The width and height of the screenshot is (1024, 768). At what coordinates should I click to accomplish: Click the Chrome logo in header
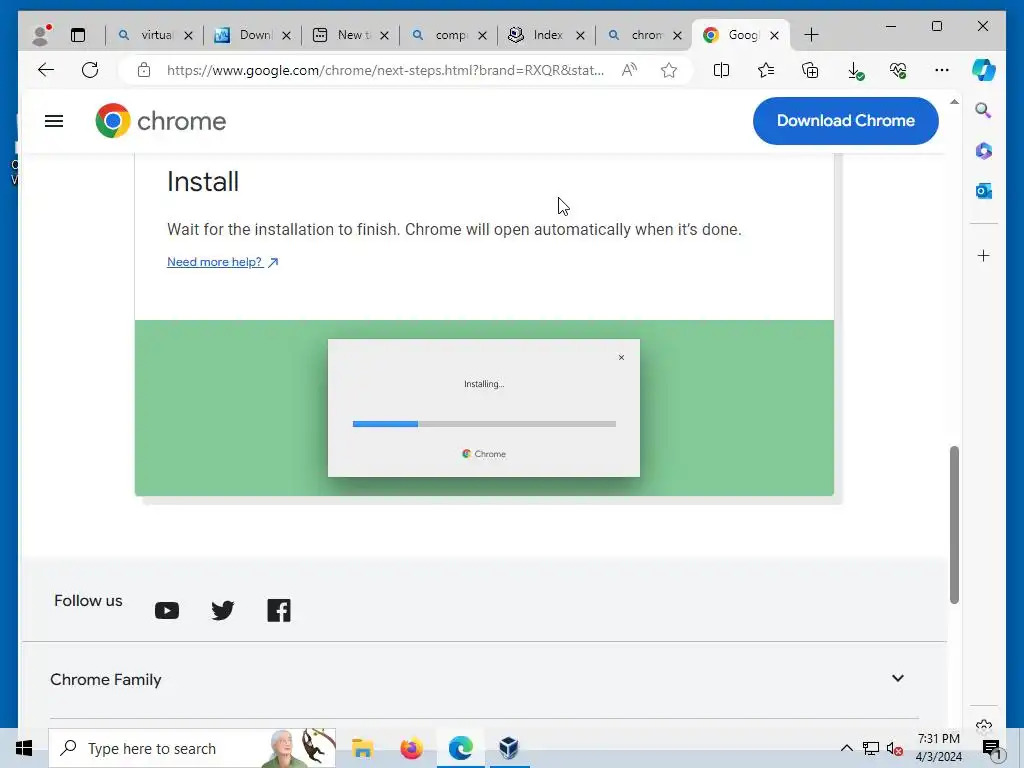click(x=161, y=121)
